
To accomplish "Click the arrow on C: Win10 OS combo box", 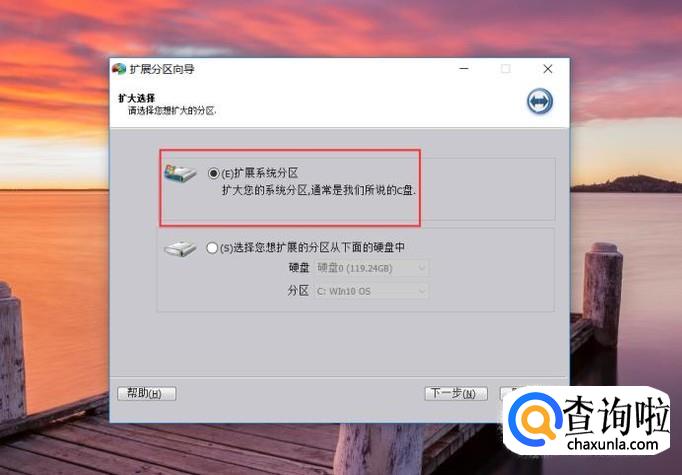I will tap(421, 291).
